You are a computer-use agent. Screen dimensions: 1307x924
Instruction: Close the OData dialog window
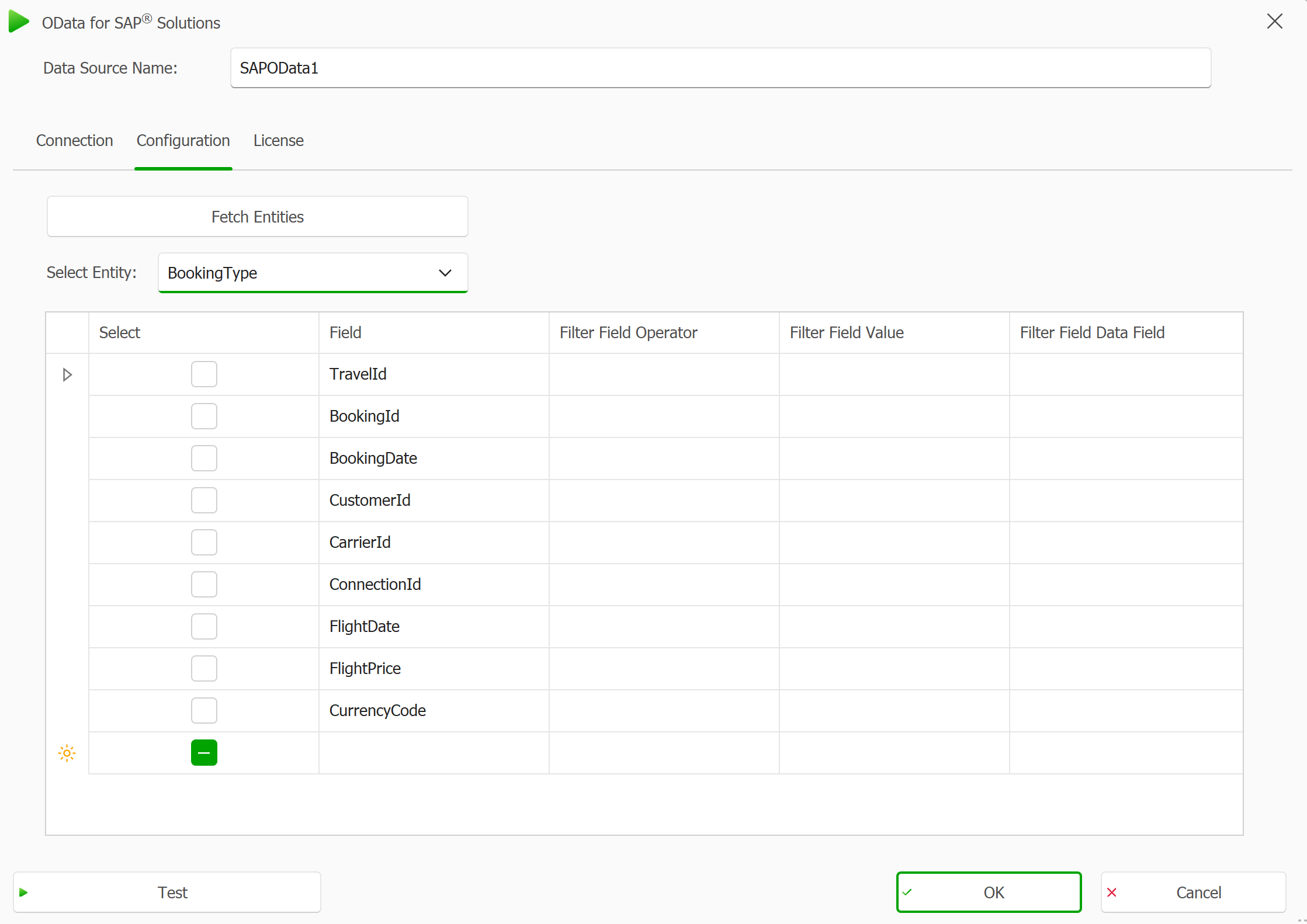coord(1274,22)
